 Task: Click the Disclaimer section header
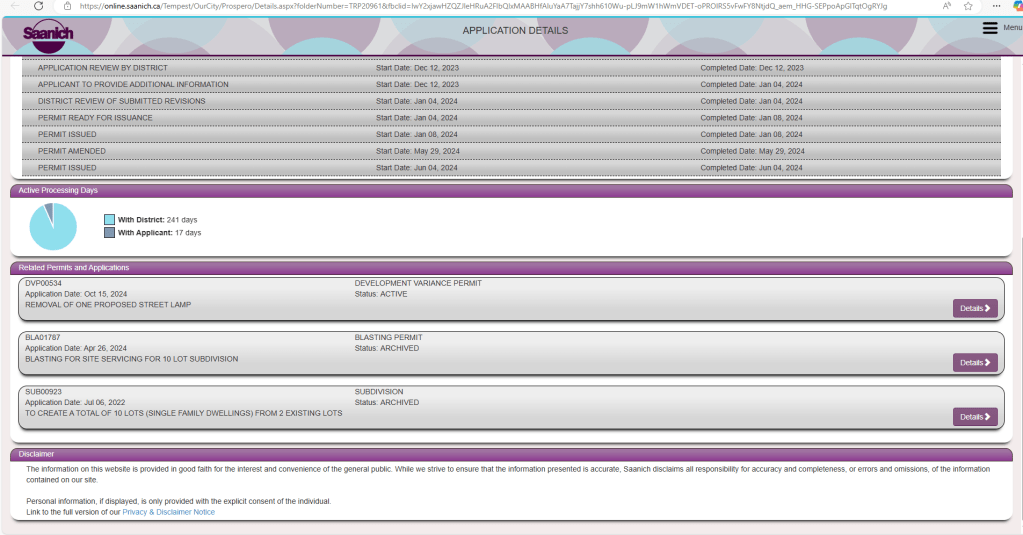click(36, 454)
